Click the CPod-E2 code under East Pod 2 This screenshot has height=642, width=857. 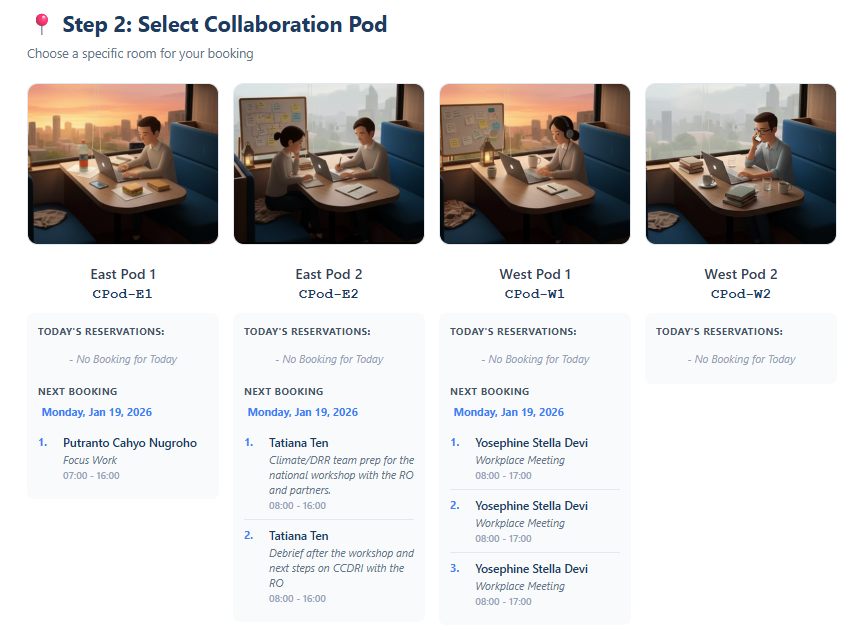click(x=328, y=293)
